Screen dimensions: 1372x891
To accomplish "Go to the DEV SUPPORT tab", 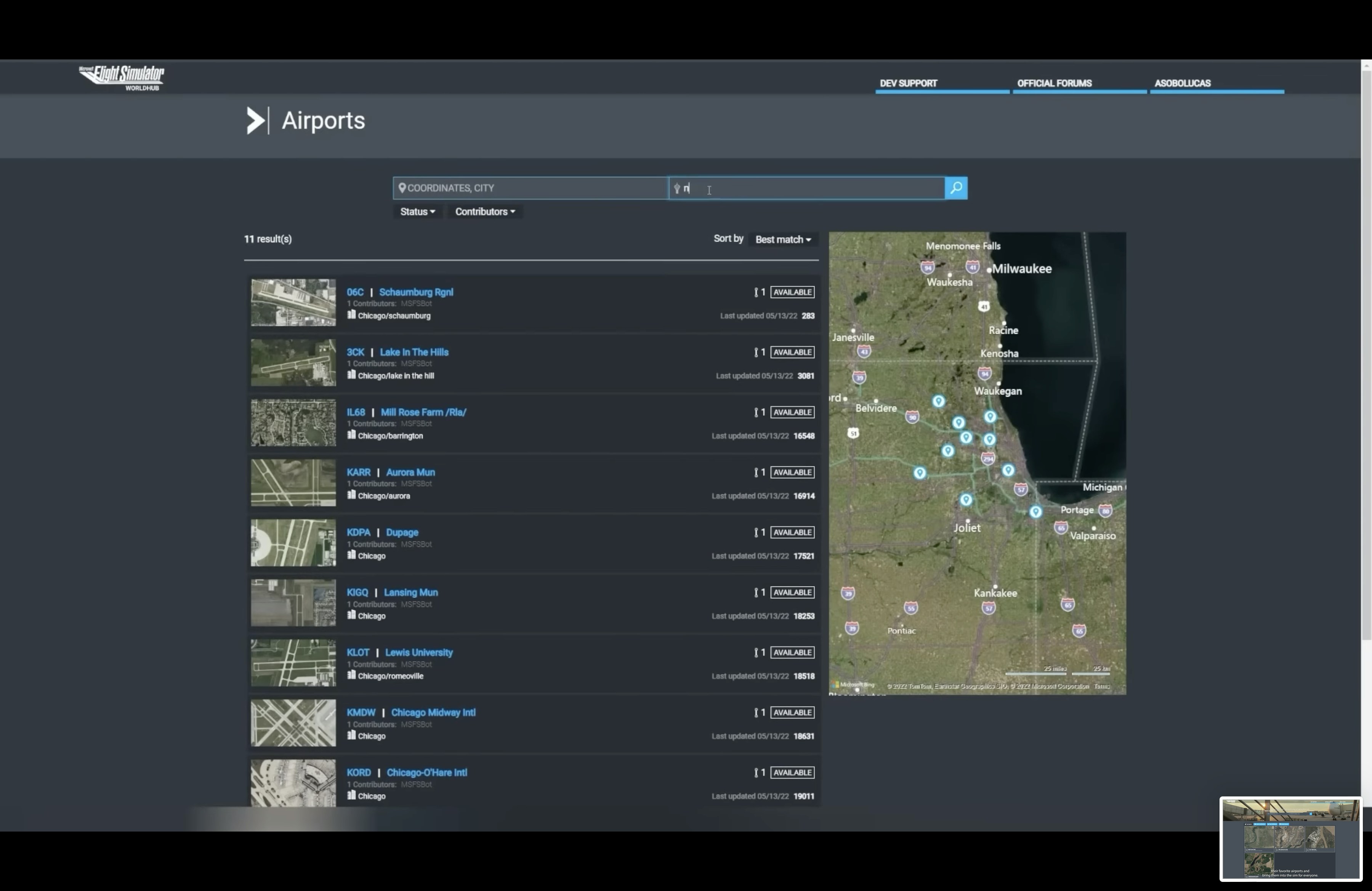I will [x=908, y=83].
